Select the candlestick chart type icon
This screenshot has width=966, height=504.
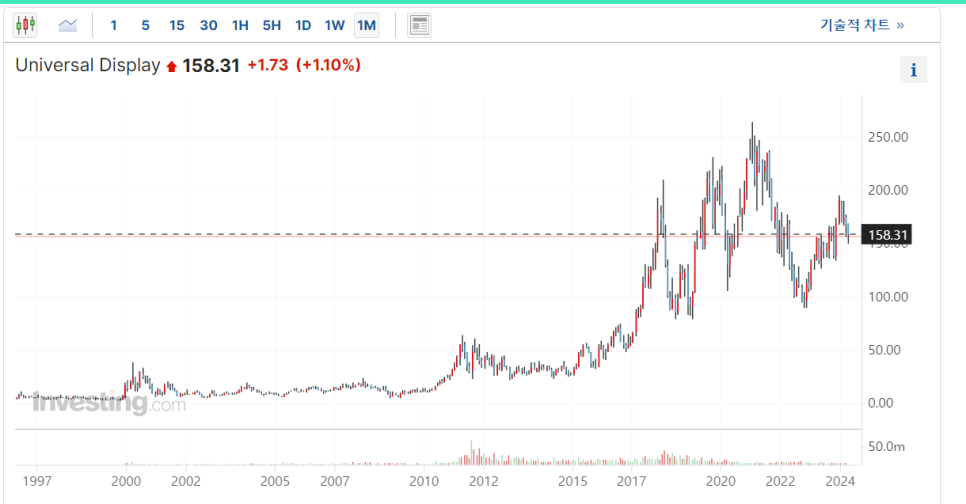coord(25,25)
